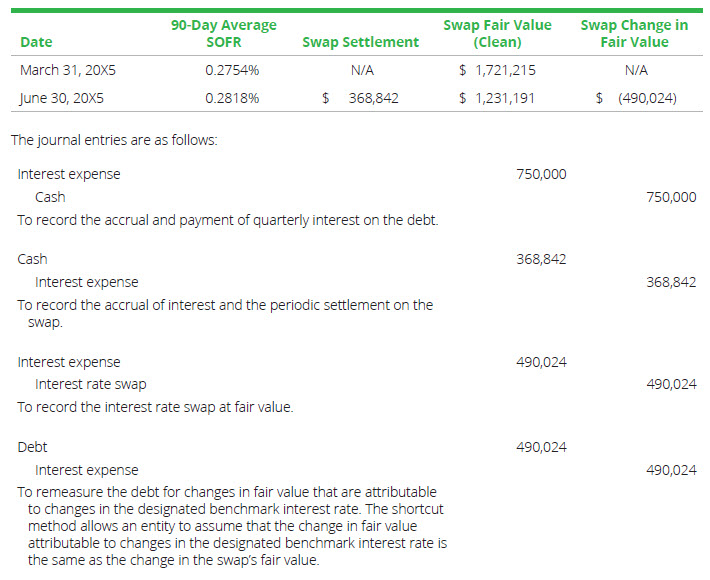The width and height of the screenshot is (710, 580).
Task: Select the 0.2754% SOFR rate cell
Action: pos(232,70)
